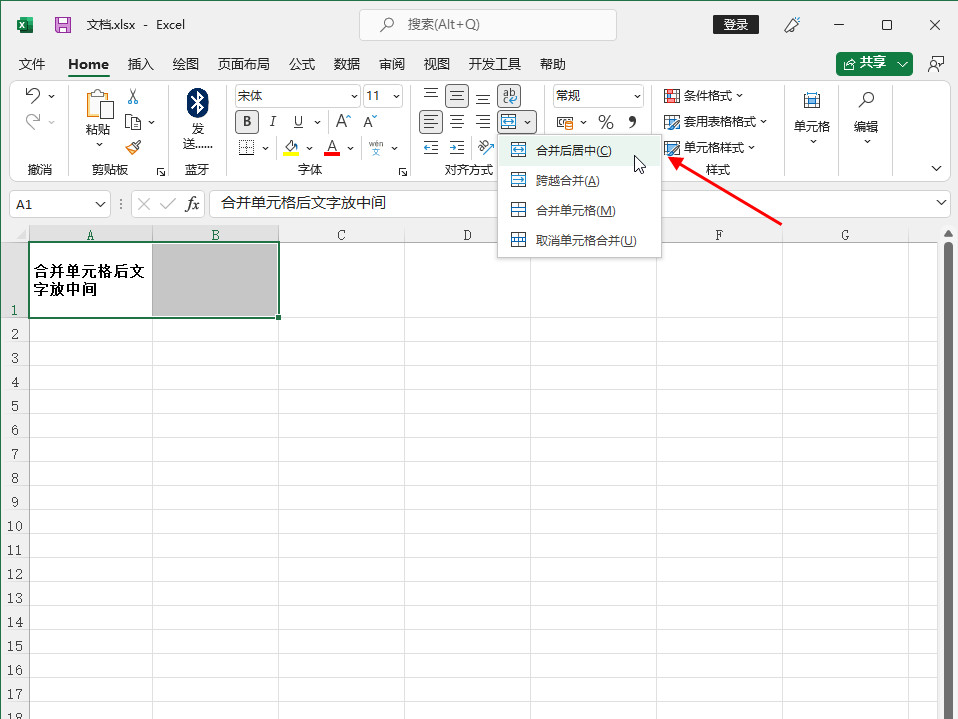This screenshot has width=958, height=719.
Task: Click the decrease indent icon
Action: coord(431,147)
